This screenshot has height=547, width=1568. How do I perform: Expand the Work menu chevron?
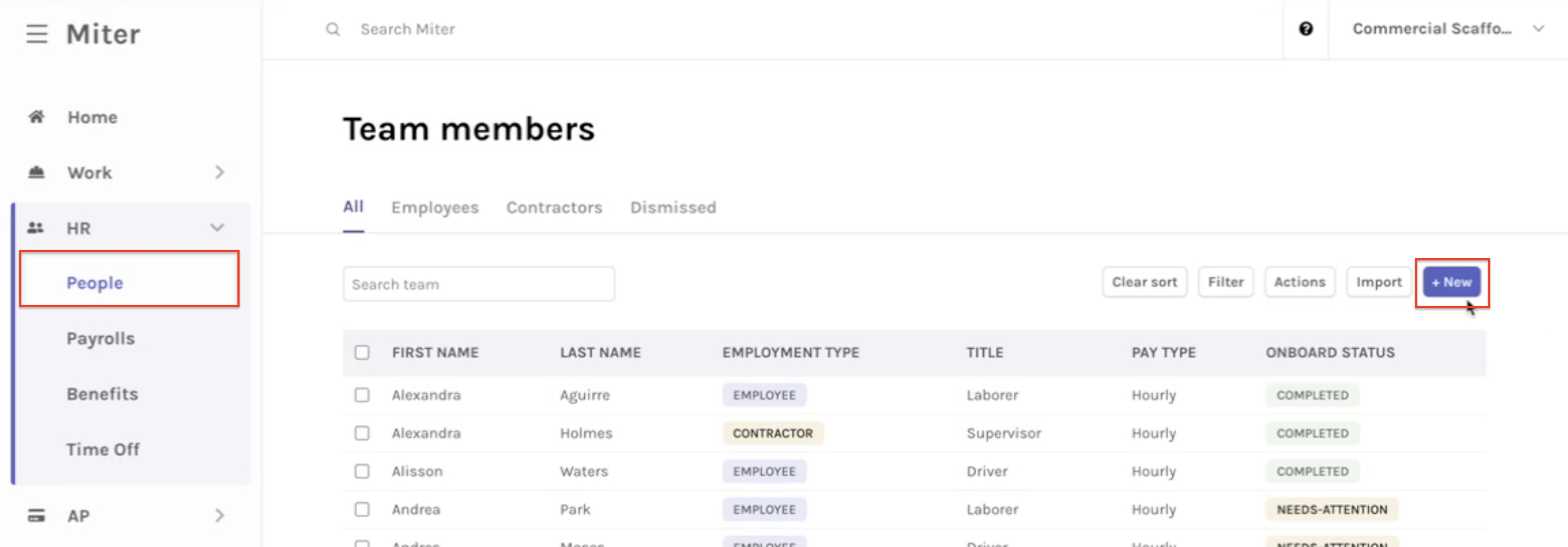pyautogui.click(x=220, y=172)
